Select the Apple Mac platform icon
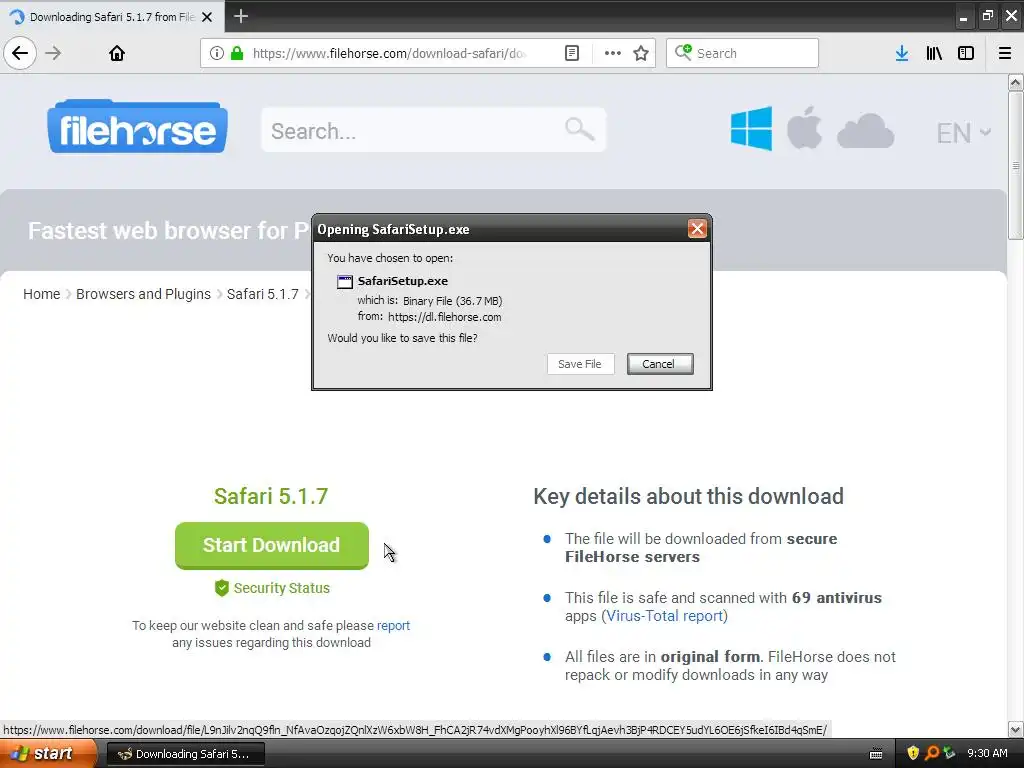 pyautogui.click(x=804, y=127)
